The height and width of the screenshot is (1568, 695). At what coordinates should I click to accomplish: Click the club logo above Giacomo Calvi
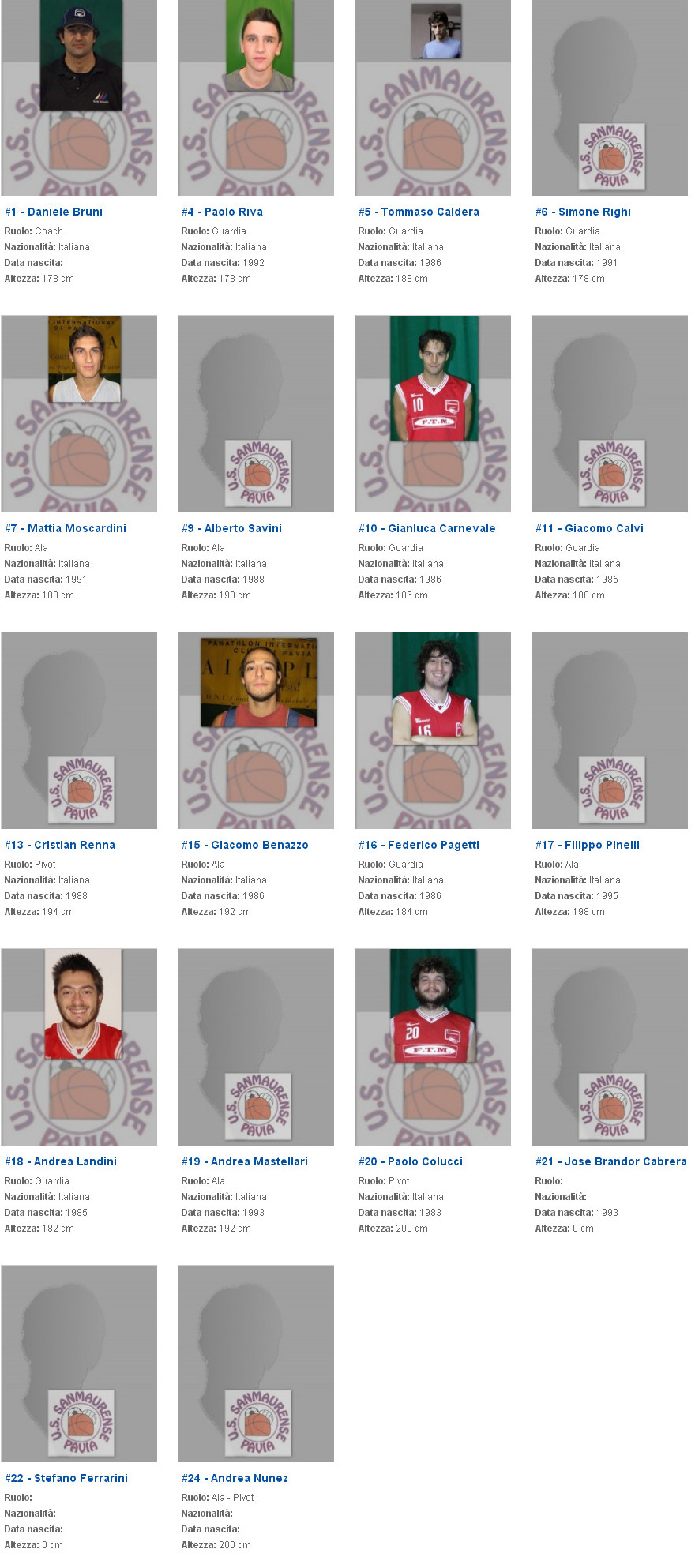click(x=612, y=473)
